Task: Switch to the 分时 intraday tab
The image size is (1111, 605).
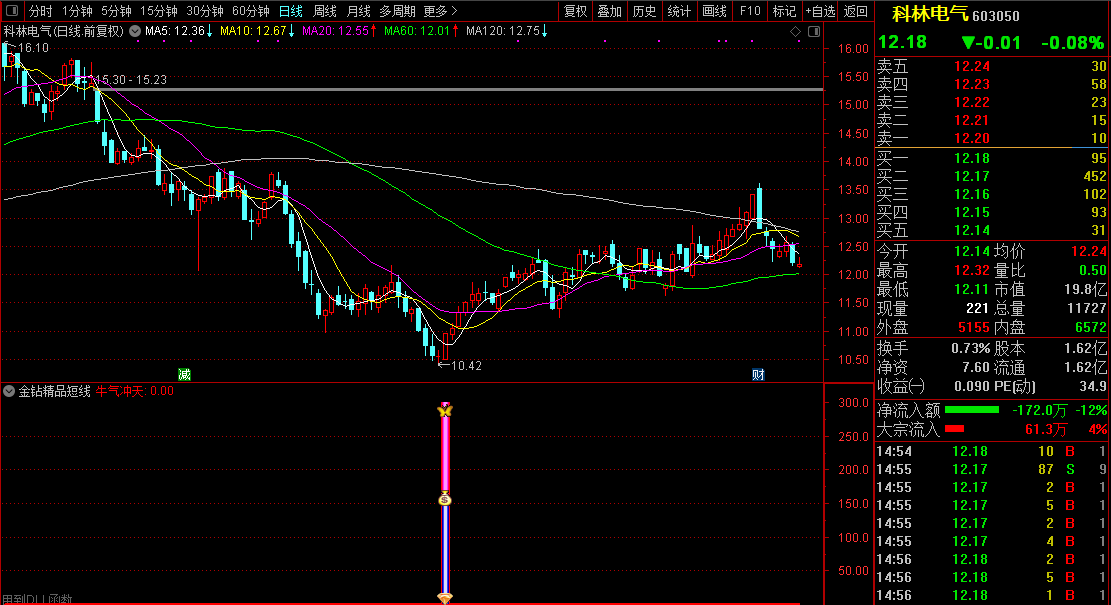Action: 40,11
